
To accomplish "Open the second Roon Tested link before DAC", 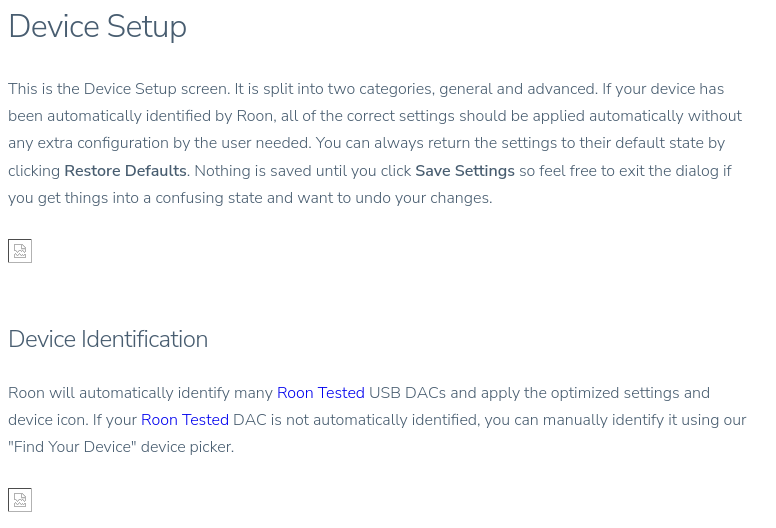I will pyautogui.click(x=185, y=420).
